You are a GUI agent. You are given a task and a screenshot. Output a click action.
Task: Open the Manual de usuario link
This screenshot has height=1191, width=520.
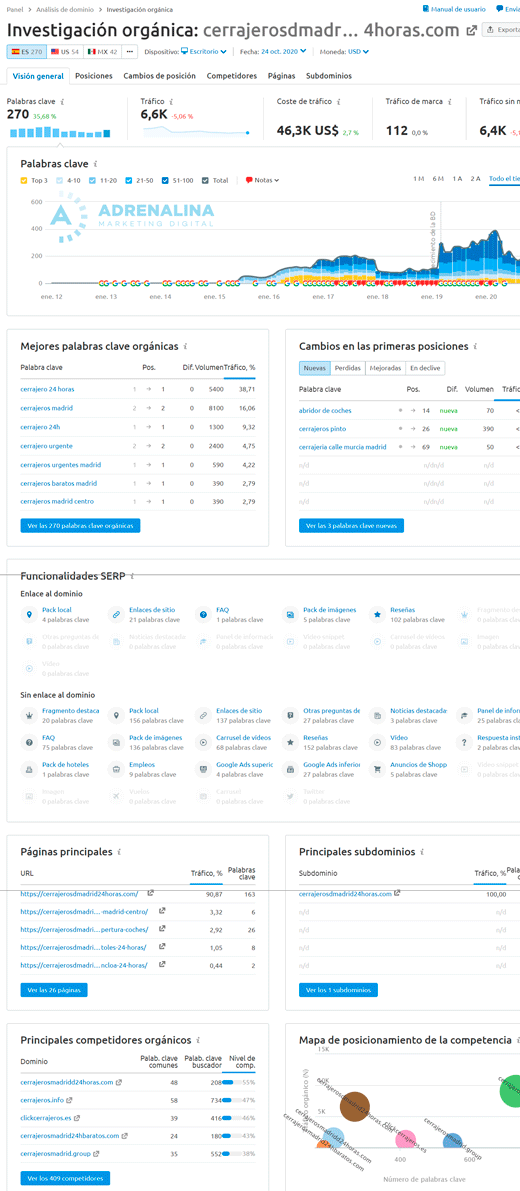click(454, 9)
